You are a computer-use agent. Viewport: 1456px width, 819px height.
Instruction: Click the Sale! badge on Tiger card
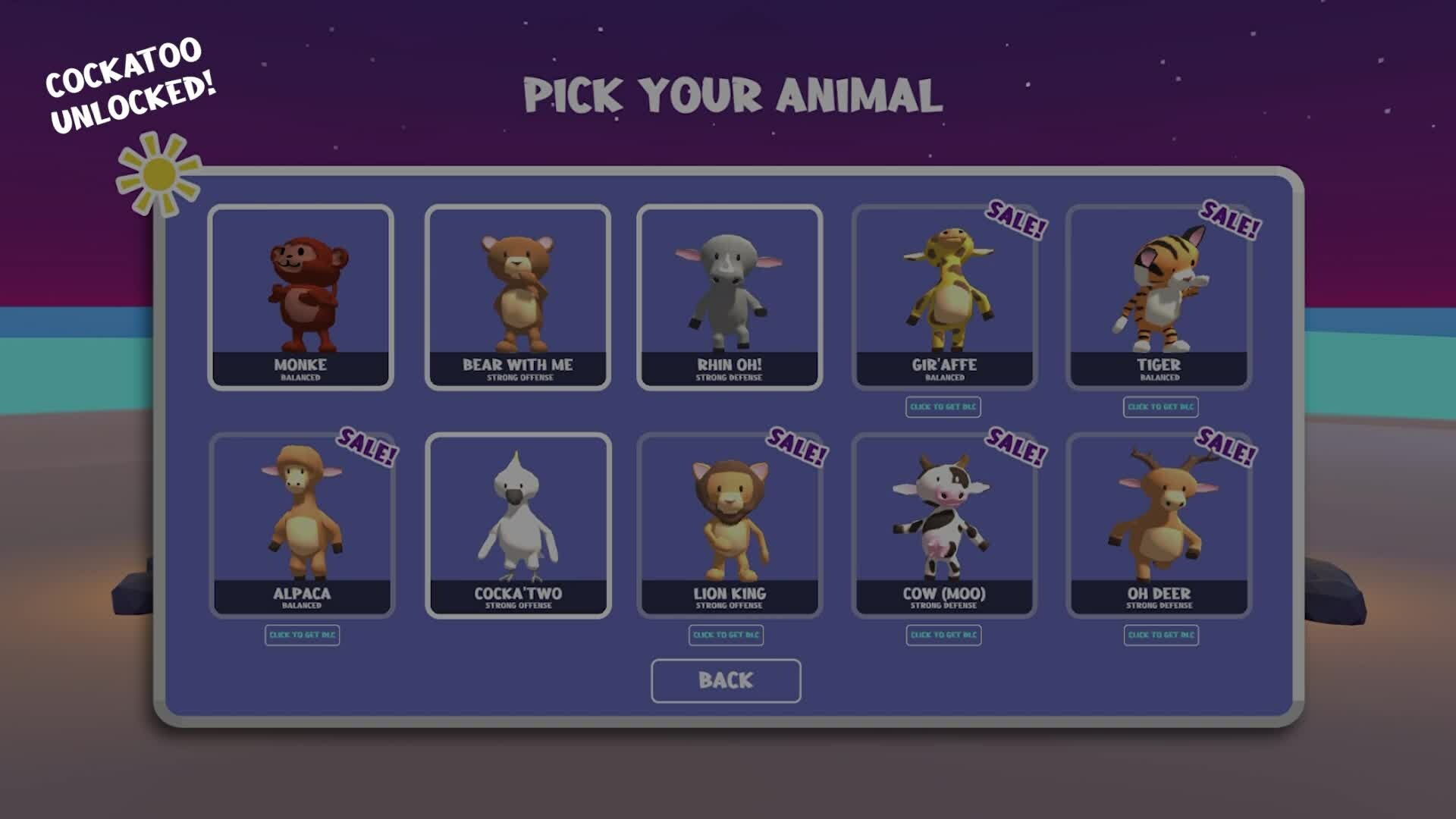click(1230, 220)
